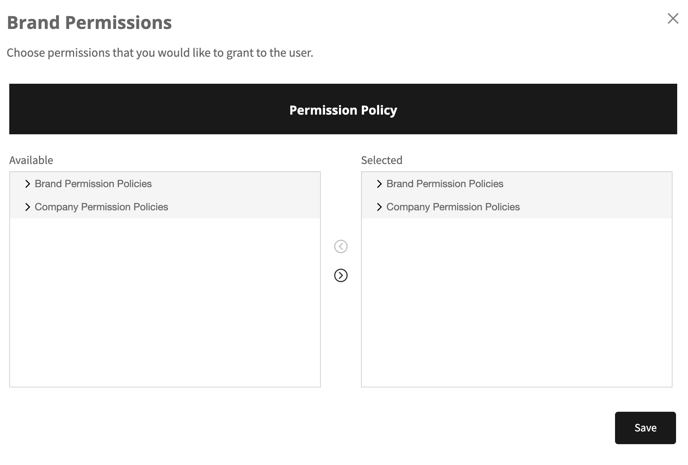This screenshot has height=465, width=688.
Task: Expand Brand Permission Policies chevron under Selected
Action: click(379, 184)
